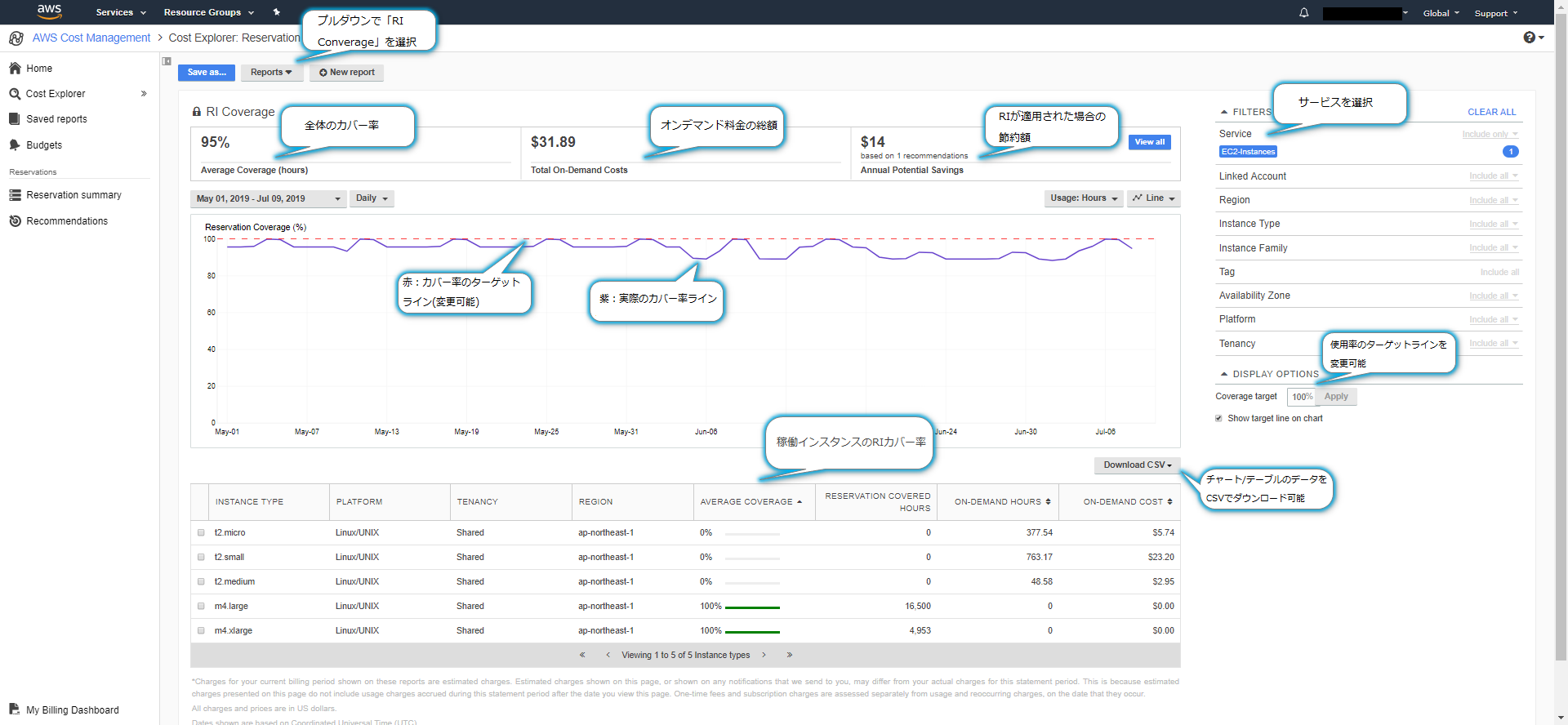The image size is (1568, 725).
Task: Open Reservation summary in the sidebar
Action: pyautogui.click(x=73, y=195)
